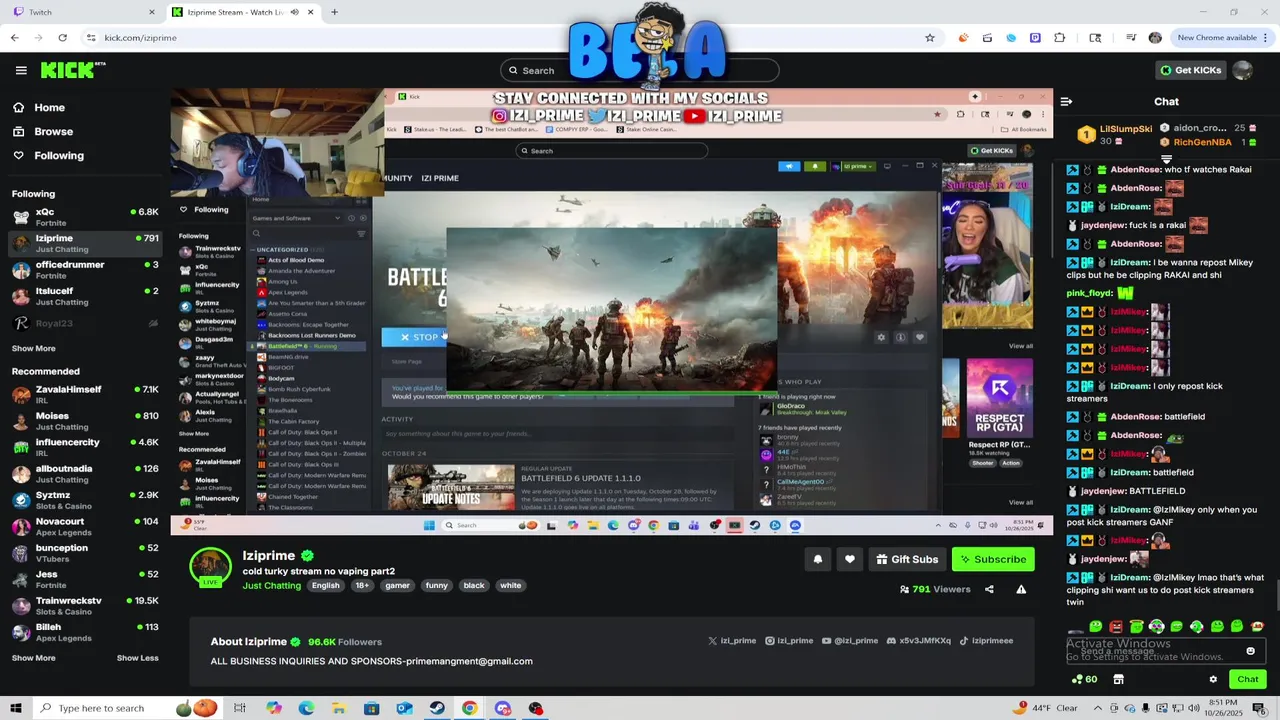This screenshot has height=720, width=1280.
Task: Share the stream via share icon
Action: pyautogui.click(x=989, y=589)
